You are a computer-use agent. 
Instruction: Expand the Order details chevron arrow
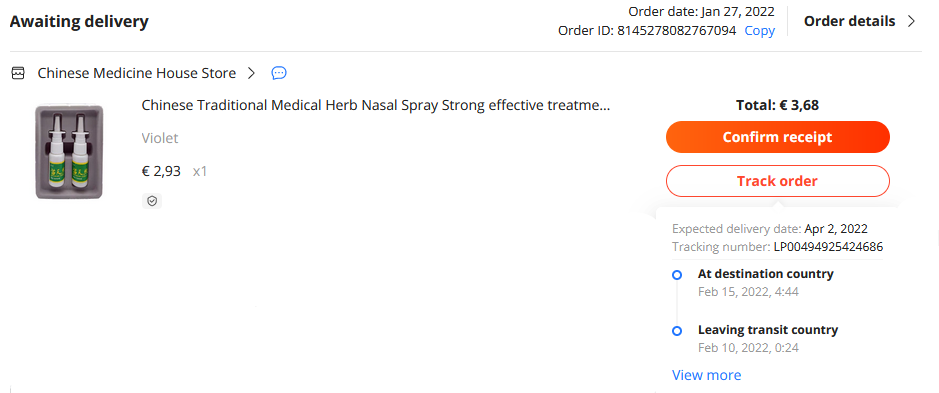[x=911, y=22]
